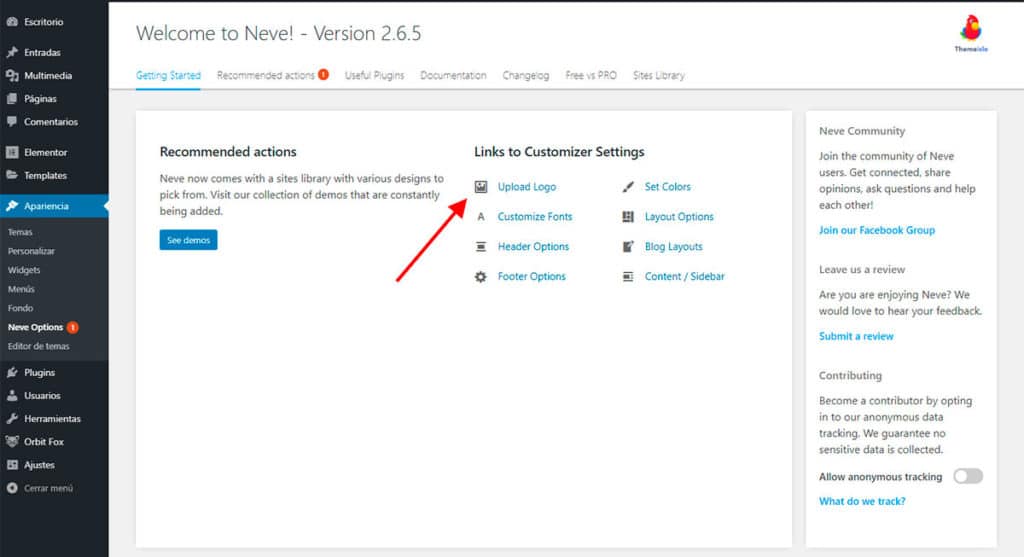The height and width of the screenshot is (557, 1024).
Task: Click the Orbit Fox fox icon
Action: [12, 441]
